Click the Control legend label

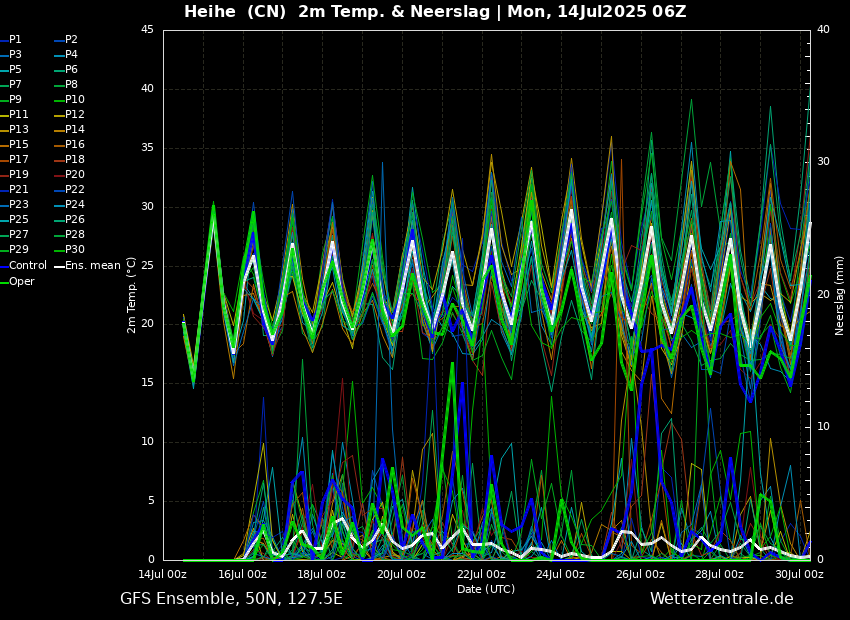(28, 266)
